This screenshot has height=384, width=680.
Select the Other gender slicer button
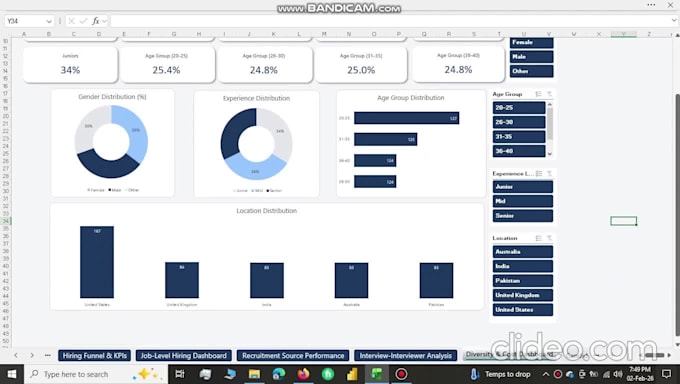531,71
